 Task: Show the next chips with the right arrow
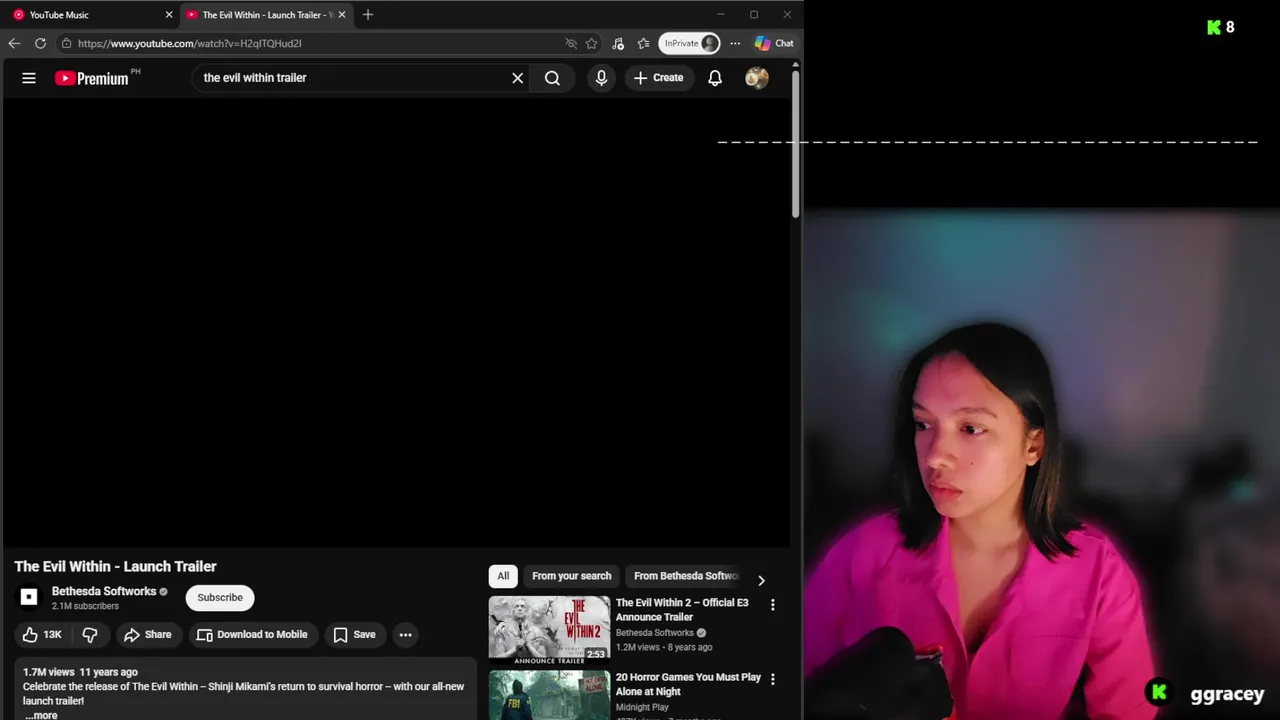tap(761, 580)
